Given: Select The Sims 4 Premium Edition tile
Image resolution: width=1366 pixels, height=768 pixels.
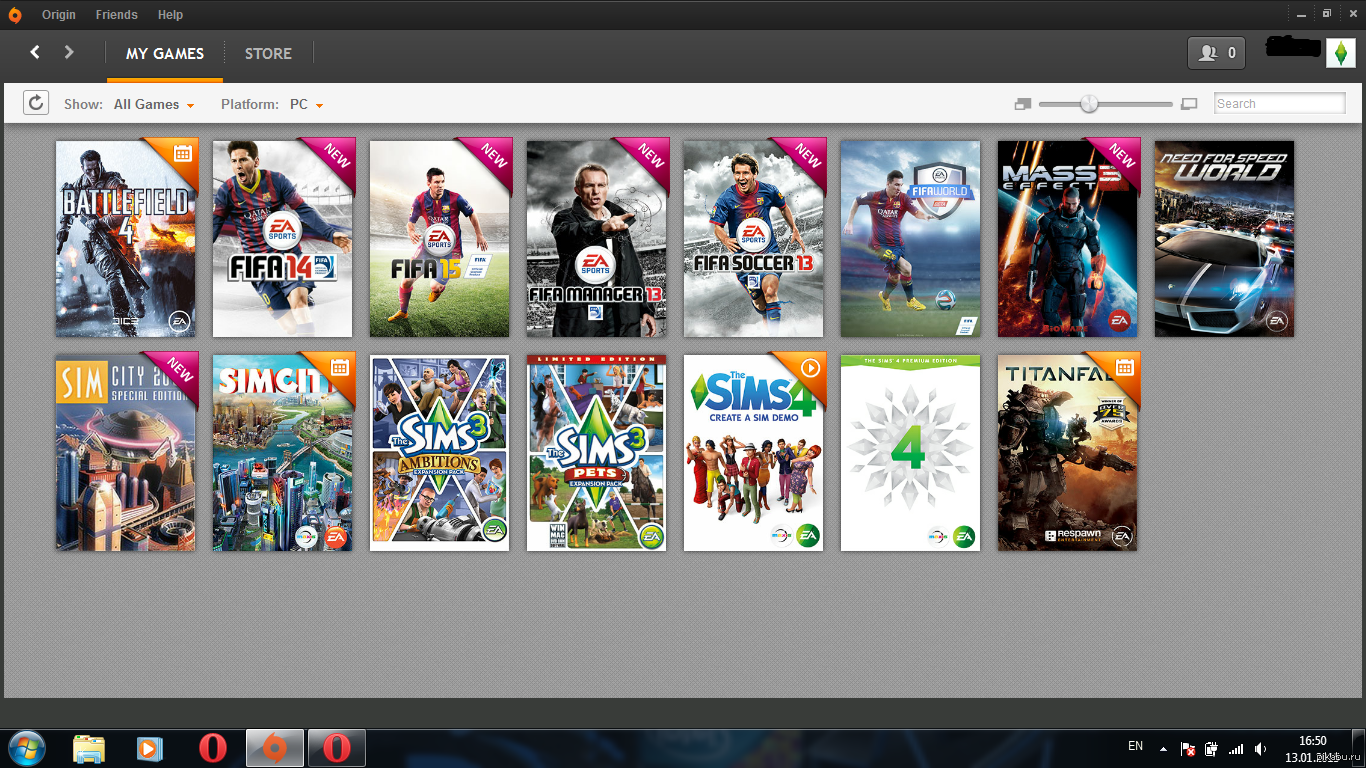Looking at the screenshot, I should click(910, 452).
